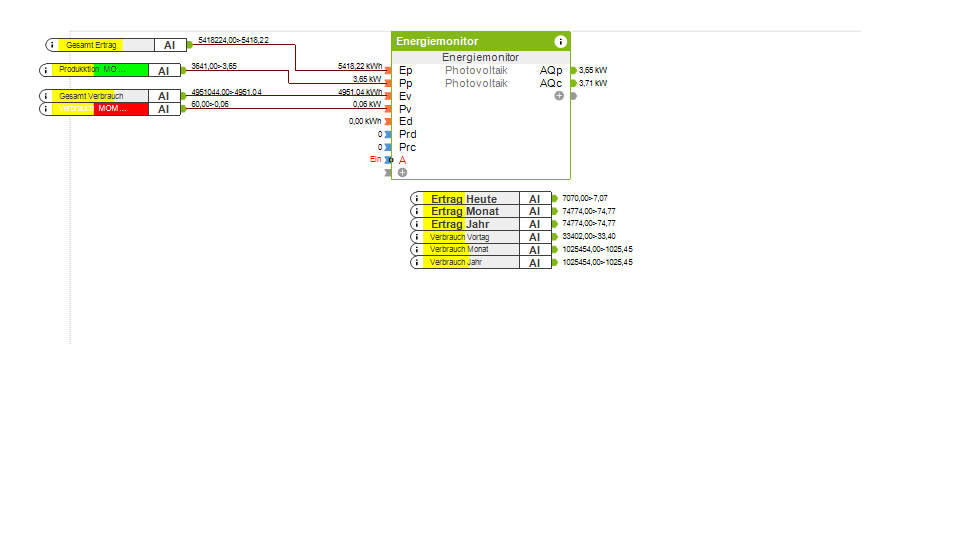The image size is (960, 540).
Task: Select the Ertrag Jahr block
Action: point(481,224)
